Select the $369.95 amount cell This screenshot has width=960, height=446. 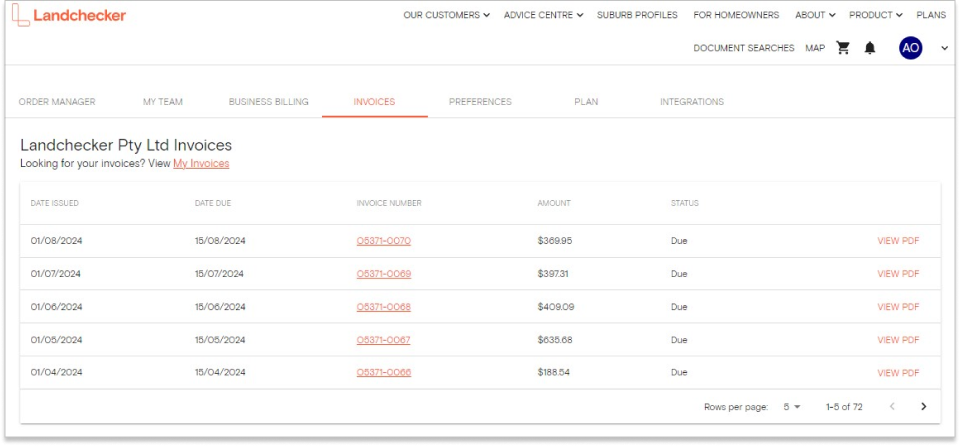click(x=555, y=241)
